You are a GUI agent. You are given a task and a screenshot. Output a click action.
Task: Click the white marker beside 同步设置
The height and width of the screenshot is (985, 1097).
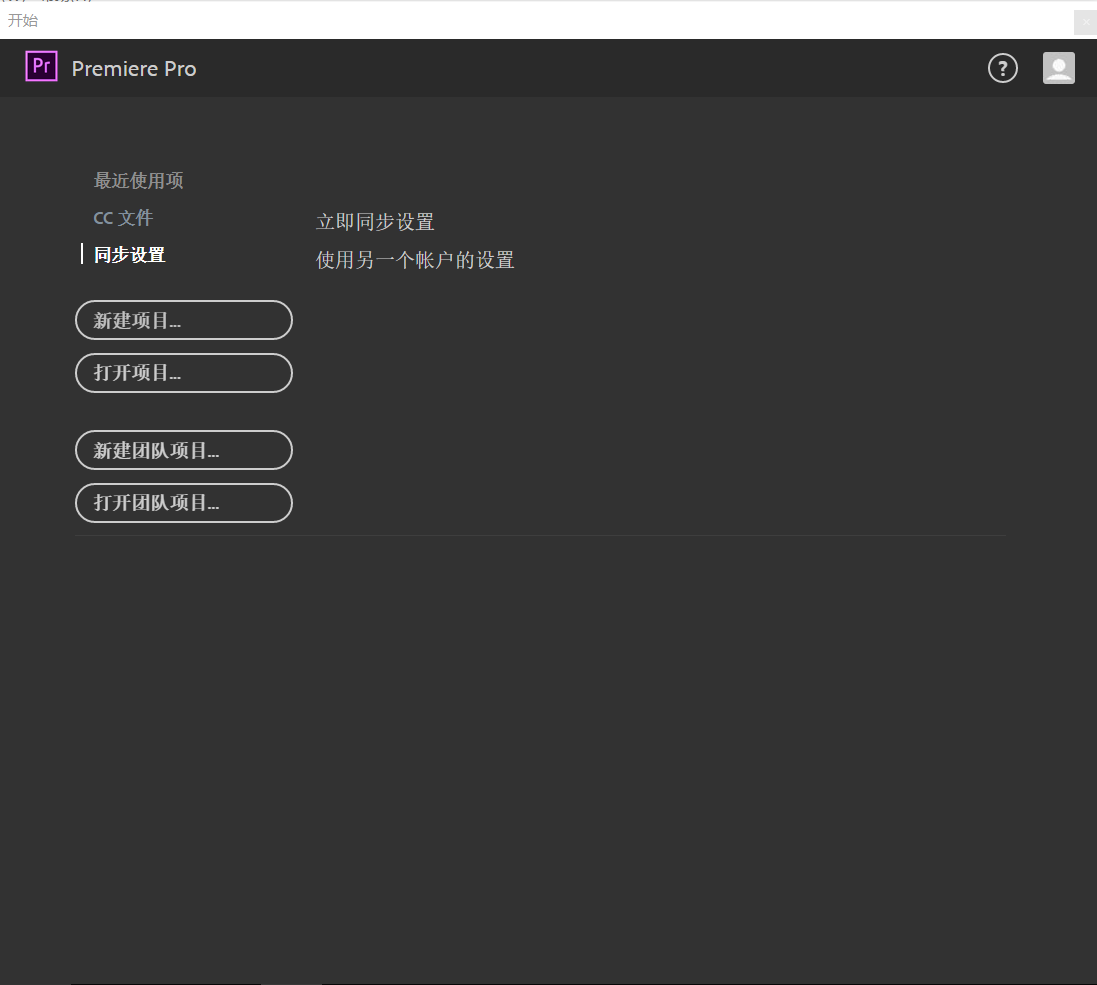point(82,255)
